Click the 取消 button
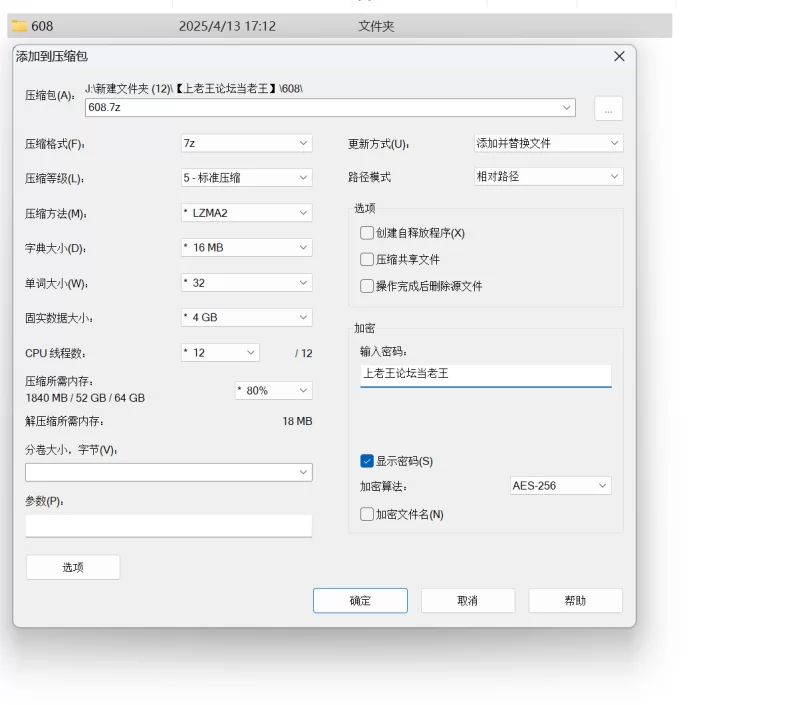Screen dimensions: 800x705 tap(467, 600)
